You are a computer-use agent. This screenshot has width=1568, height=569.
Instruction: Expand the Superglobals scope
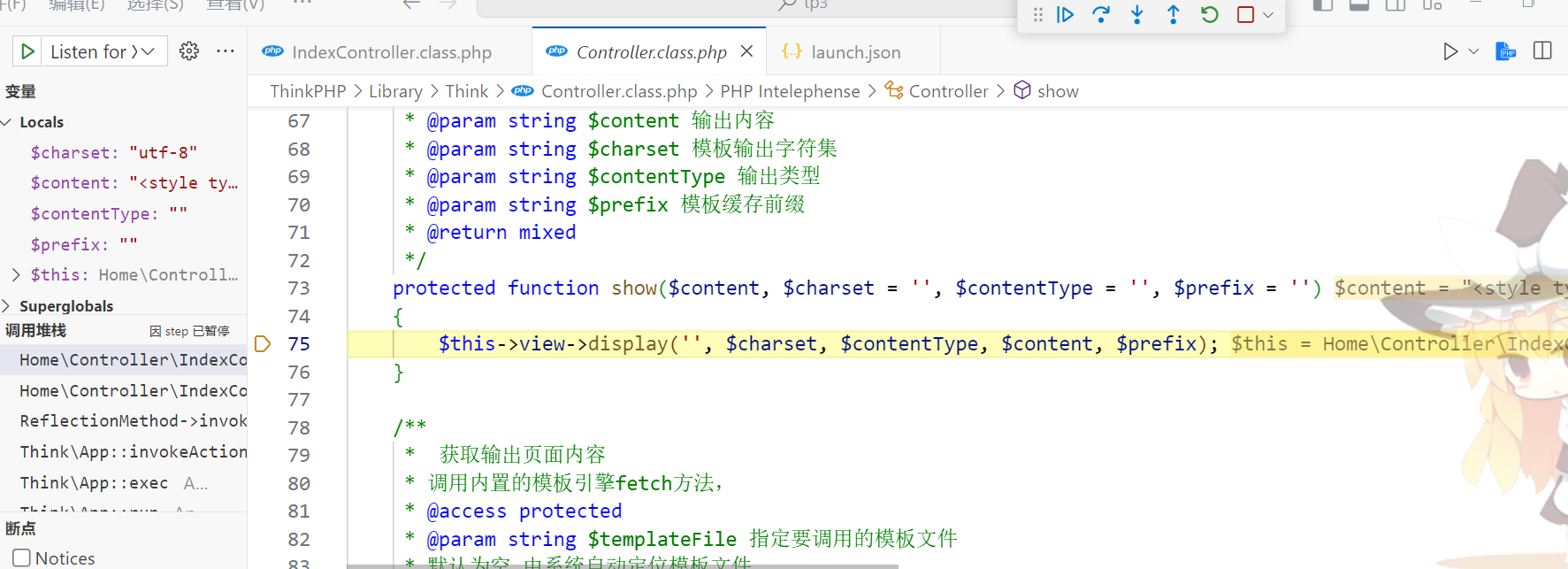pyautogui.click(x=7, y=306)
